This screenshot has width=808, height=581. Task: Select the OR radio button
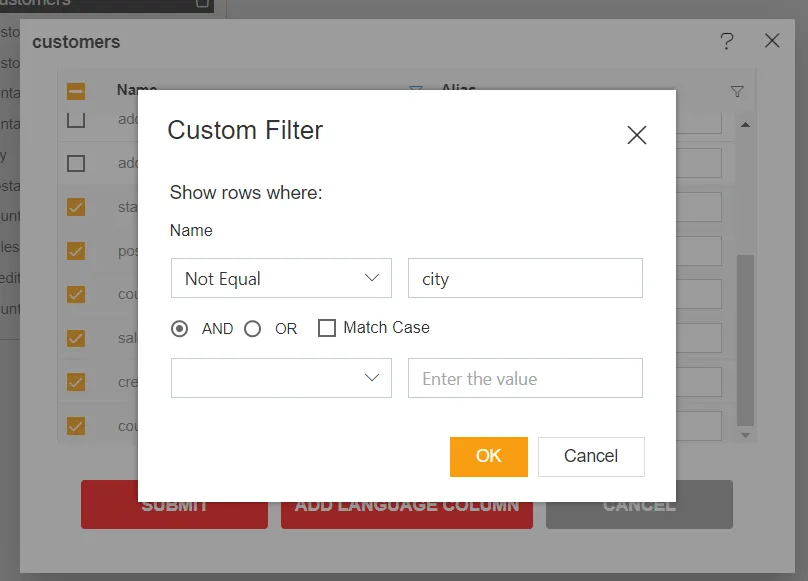pos(253,328)
